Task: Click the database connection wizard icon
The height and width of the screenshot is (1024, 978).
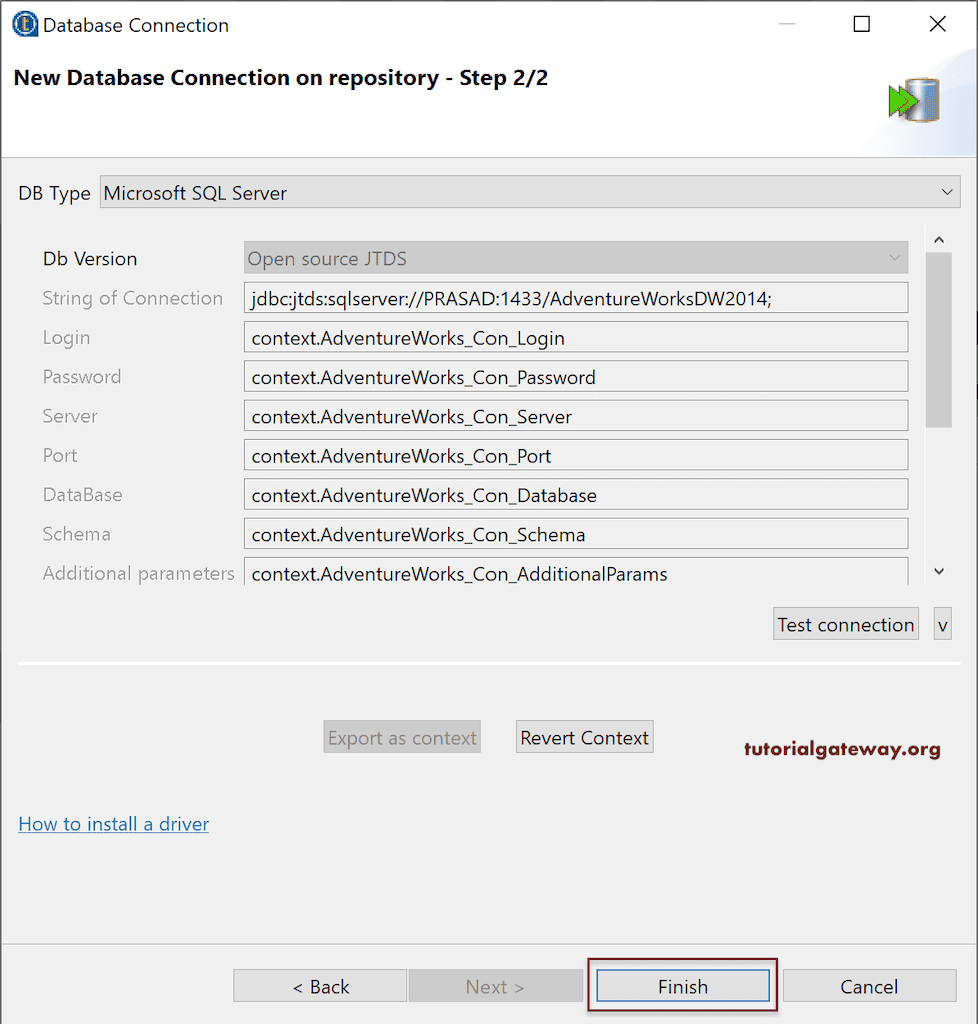Action: (913, 100)
